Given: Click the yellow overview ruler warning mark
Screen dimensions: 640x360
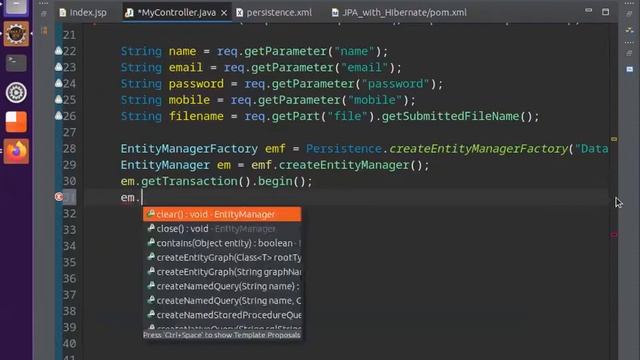Looking at the screenshot, I should pos(614,139).
